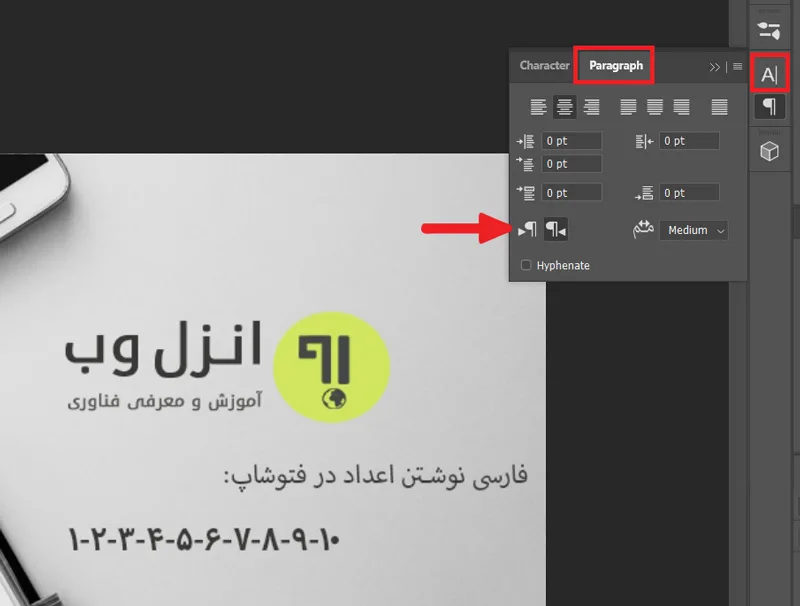Click the Kashida width icon
800x606 pixels.
pyautogui.click(x=643, y=230)
